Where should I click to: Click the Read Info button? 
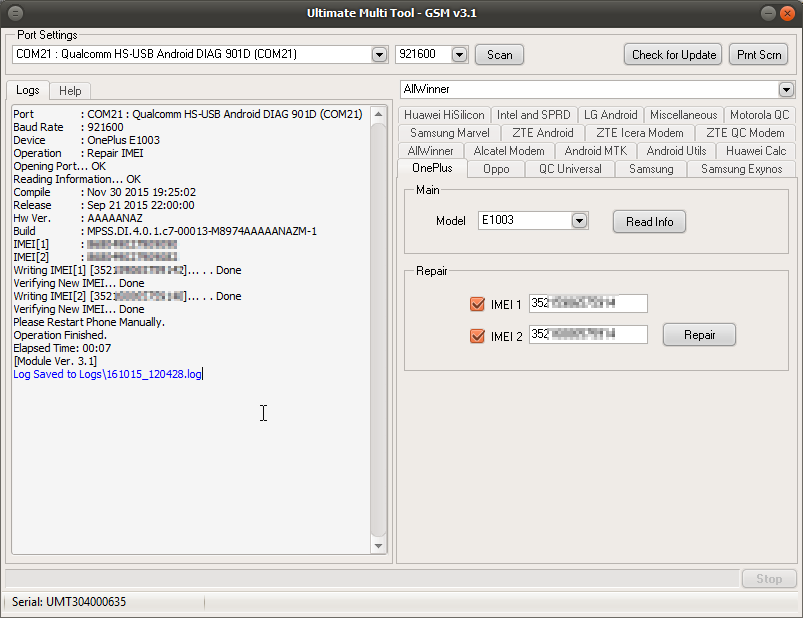point(649,221)
